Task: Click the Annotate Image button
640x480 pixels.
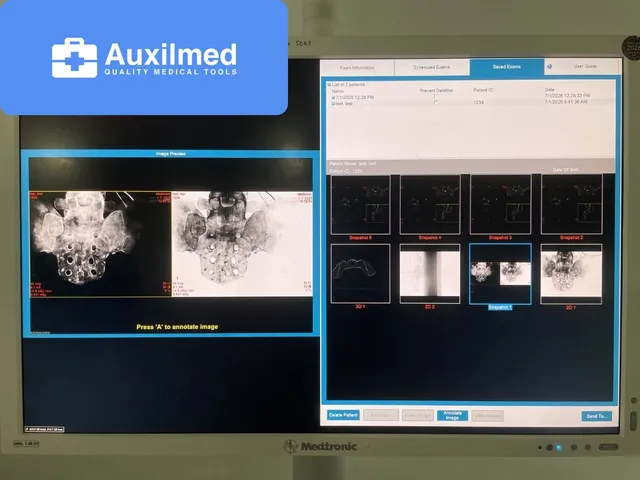Action: tap(452, 416)
